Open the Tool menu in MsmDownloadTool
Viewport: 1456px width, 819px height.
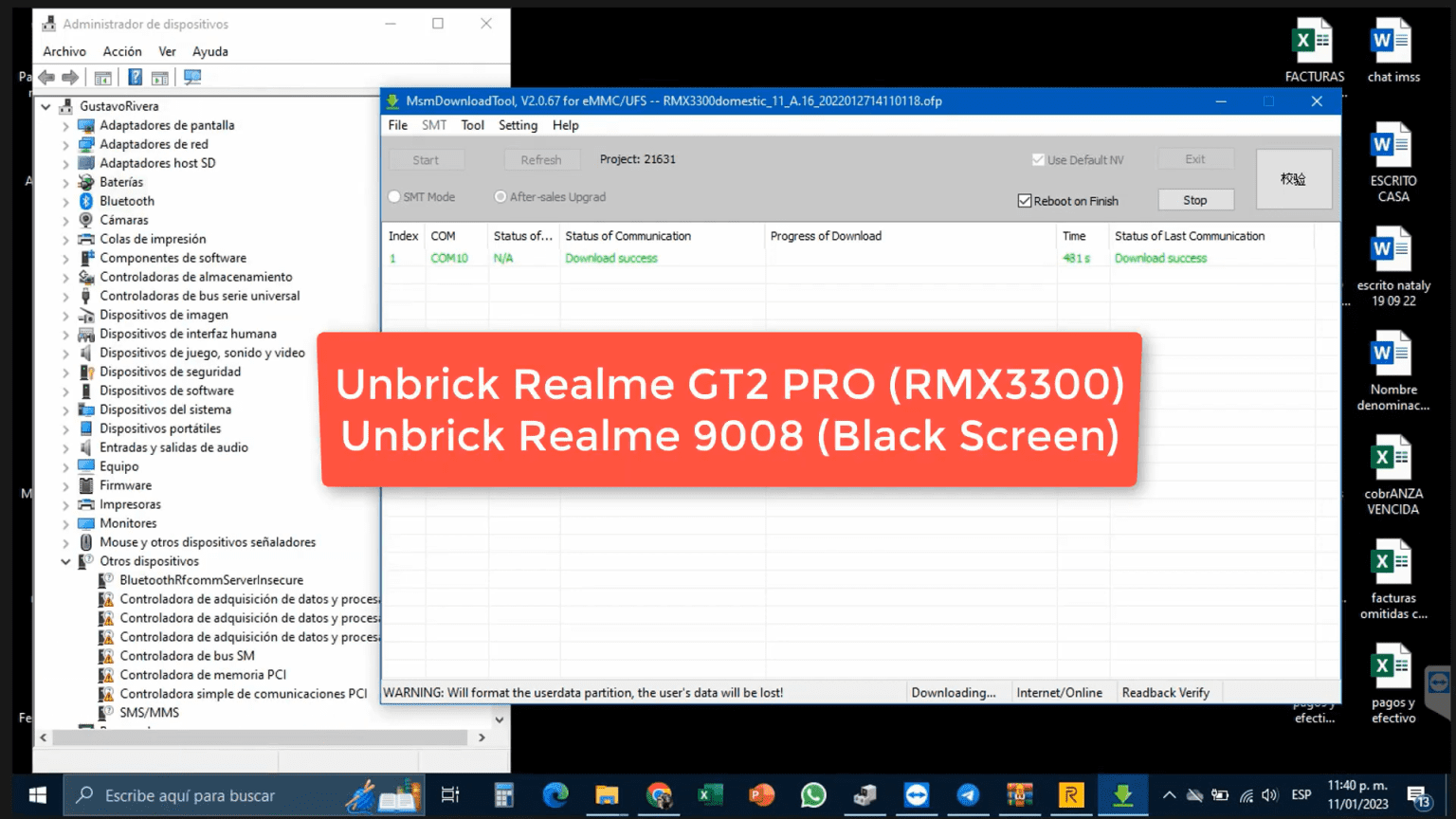pos(472,124)
